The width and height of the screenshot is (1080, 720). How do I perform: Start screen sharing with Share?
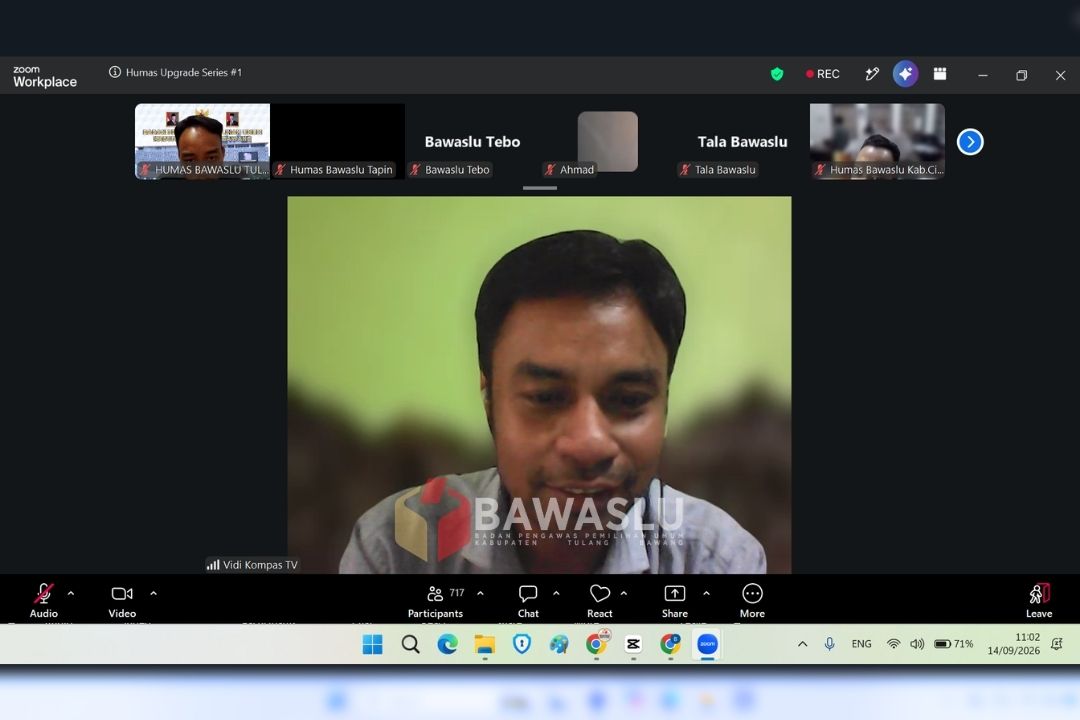(x=674, y=600)
